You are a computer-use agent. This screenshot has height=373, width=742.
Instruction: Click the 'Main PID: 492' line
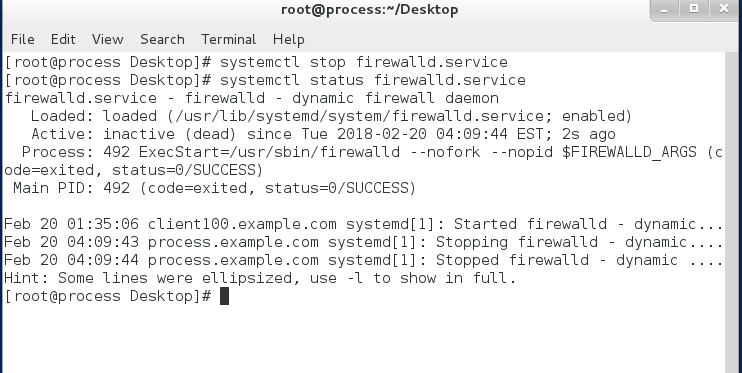pyautogui.click(x=214, y=188)
